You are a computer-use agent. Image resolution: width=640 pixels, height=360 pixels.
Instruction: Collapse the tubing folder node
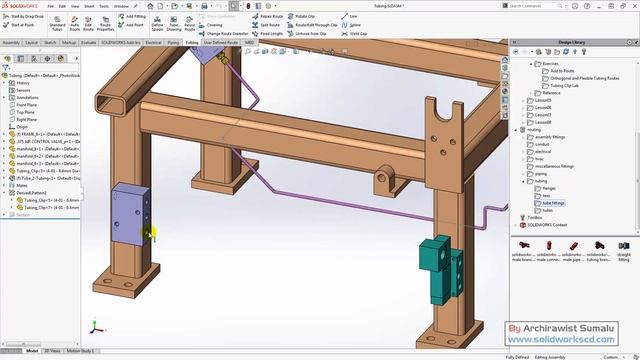(524, 181)
